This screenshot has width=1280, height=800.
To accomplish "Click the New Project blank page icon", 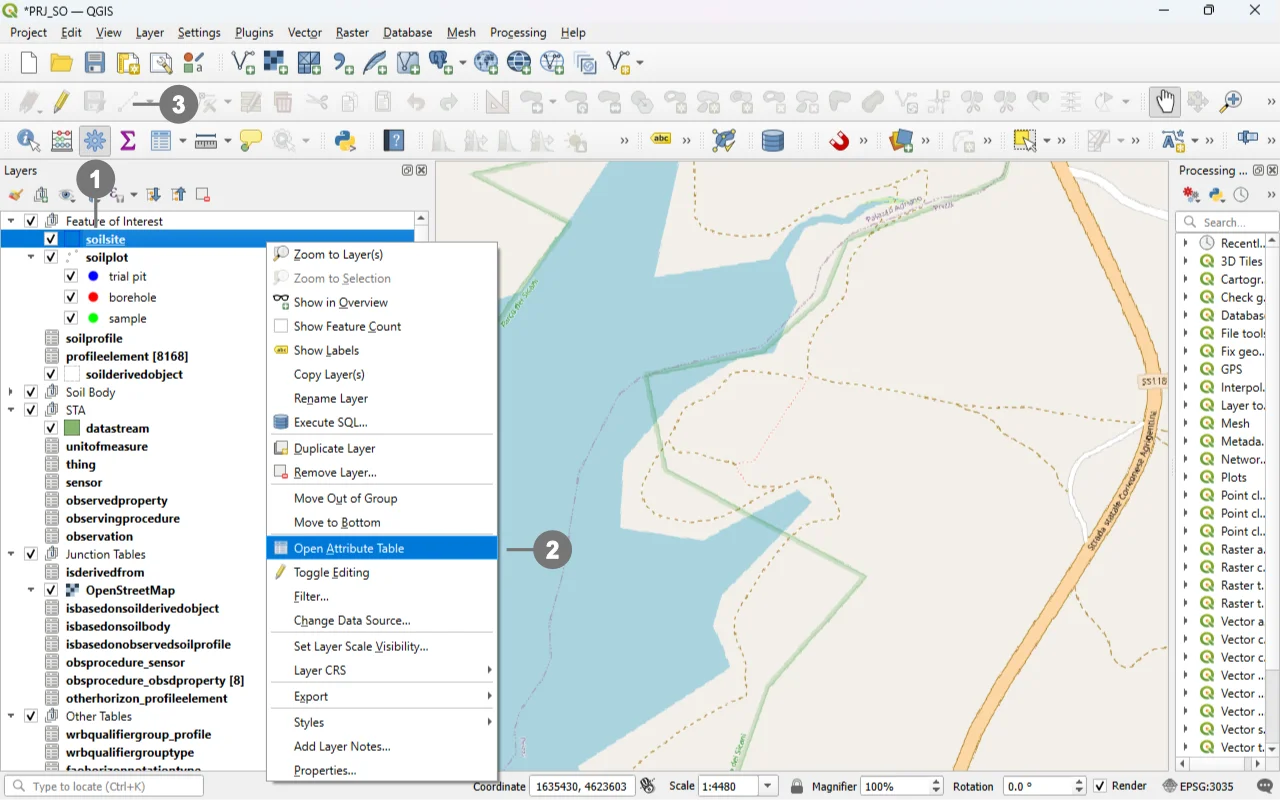I will click(x=29, y=63).
